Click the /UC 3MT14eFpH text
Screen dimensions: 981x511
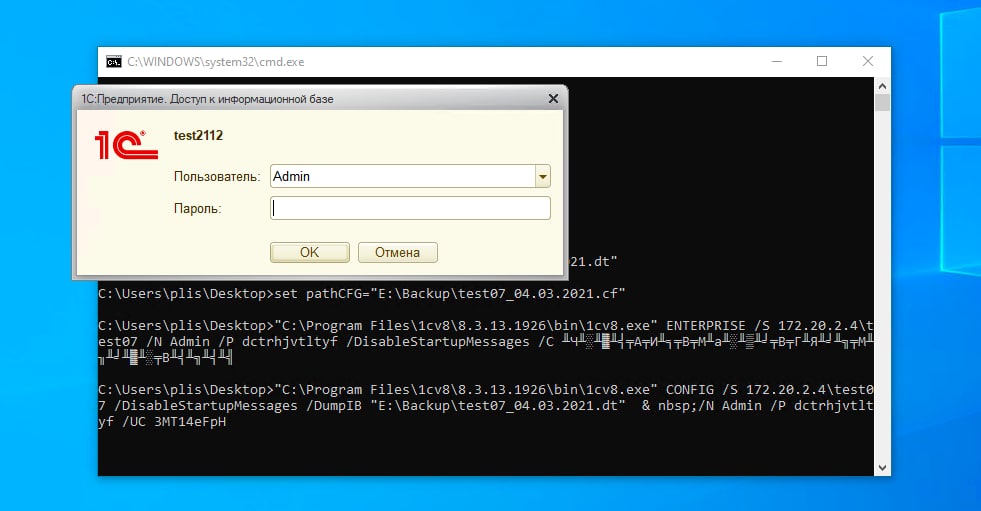tap(174, 422)
